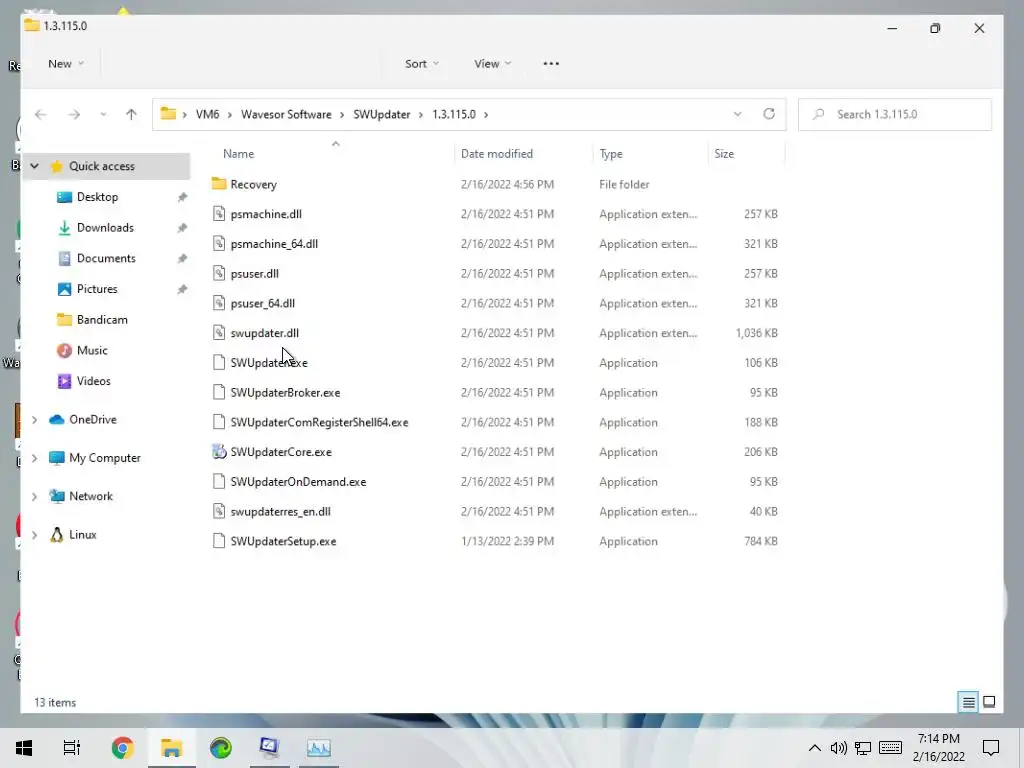Go back with the back arrow
Viewport: 1024px width, 768px height.
pos(40,114)
